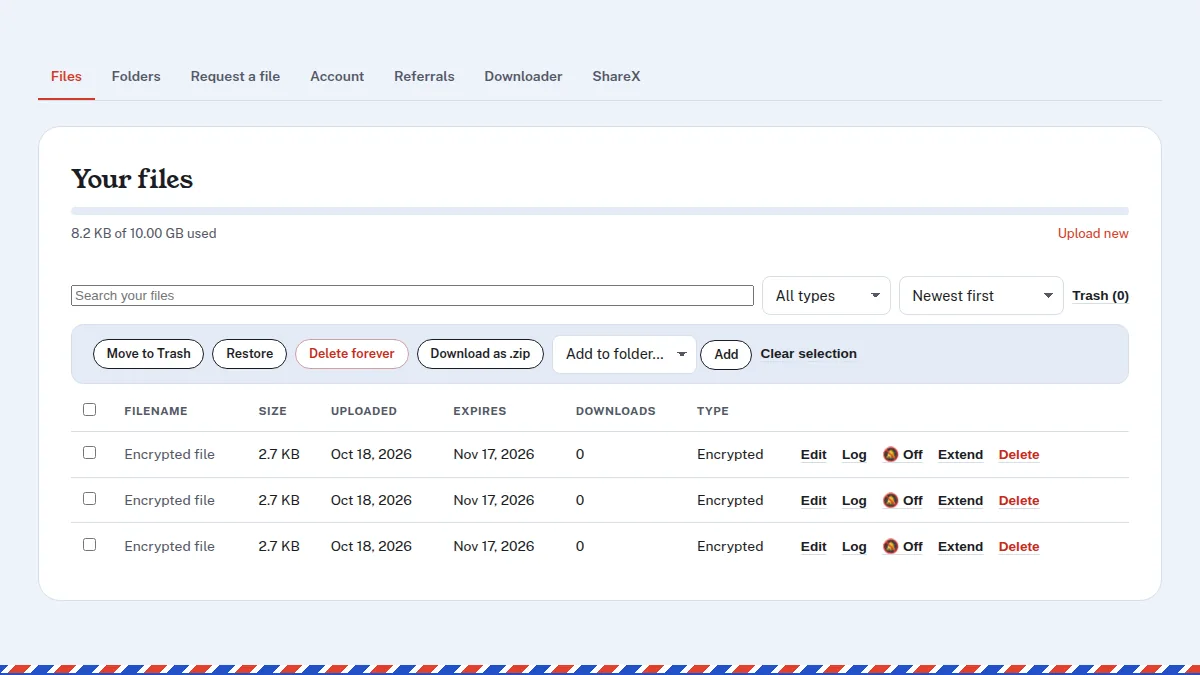Toggle notification bell in second file row
The image size is (1200, 675).
tap(902, 500)
